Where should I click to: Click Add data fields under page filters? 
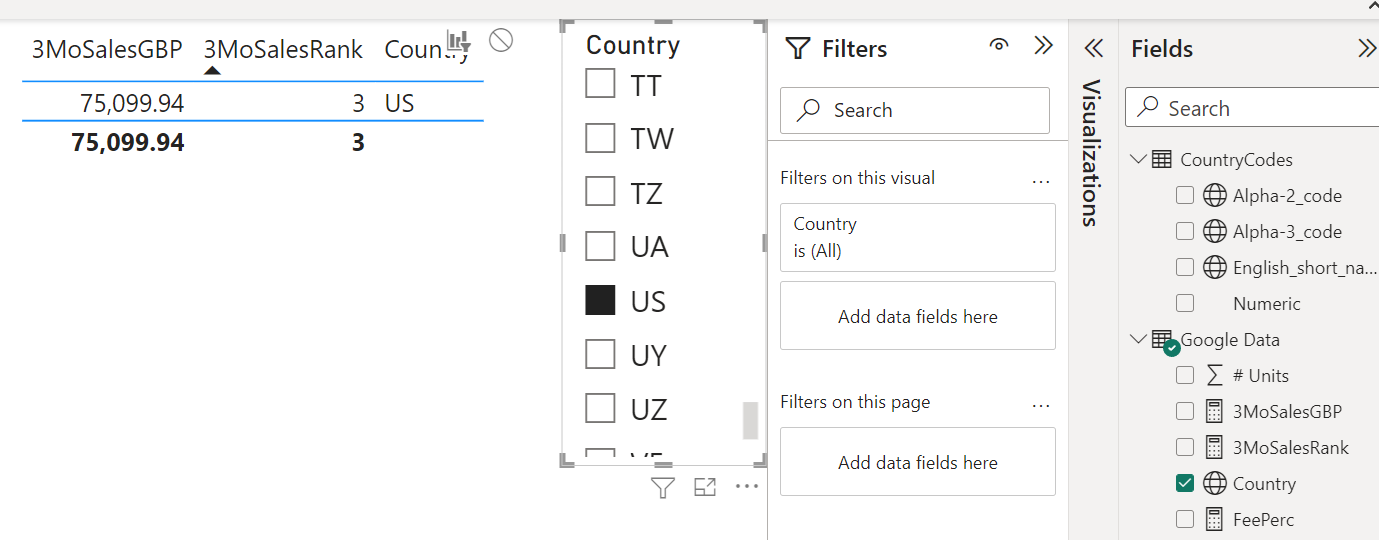[918, 462]
